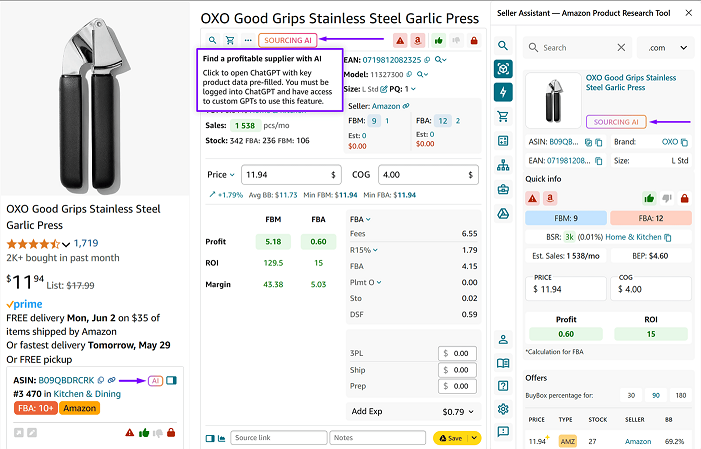Open the Kitchen & Dining category link
The image size is (701, 449).
tap(87, 394)
